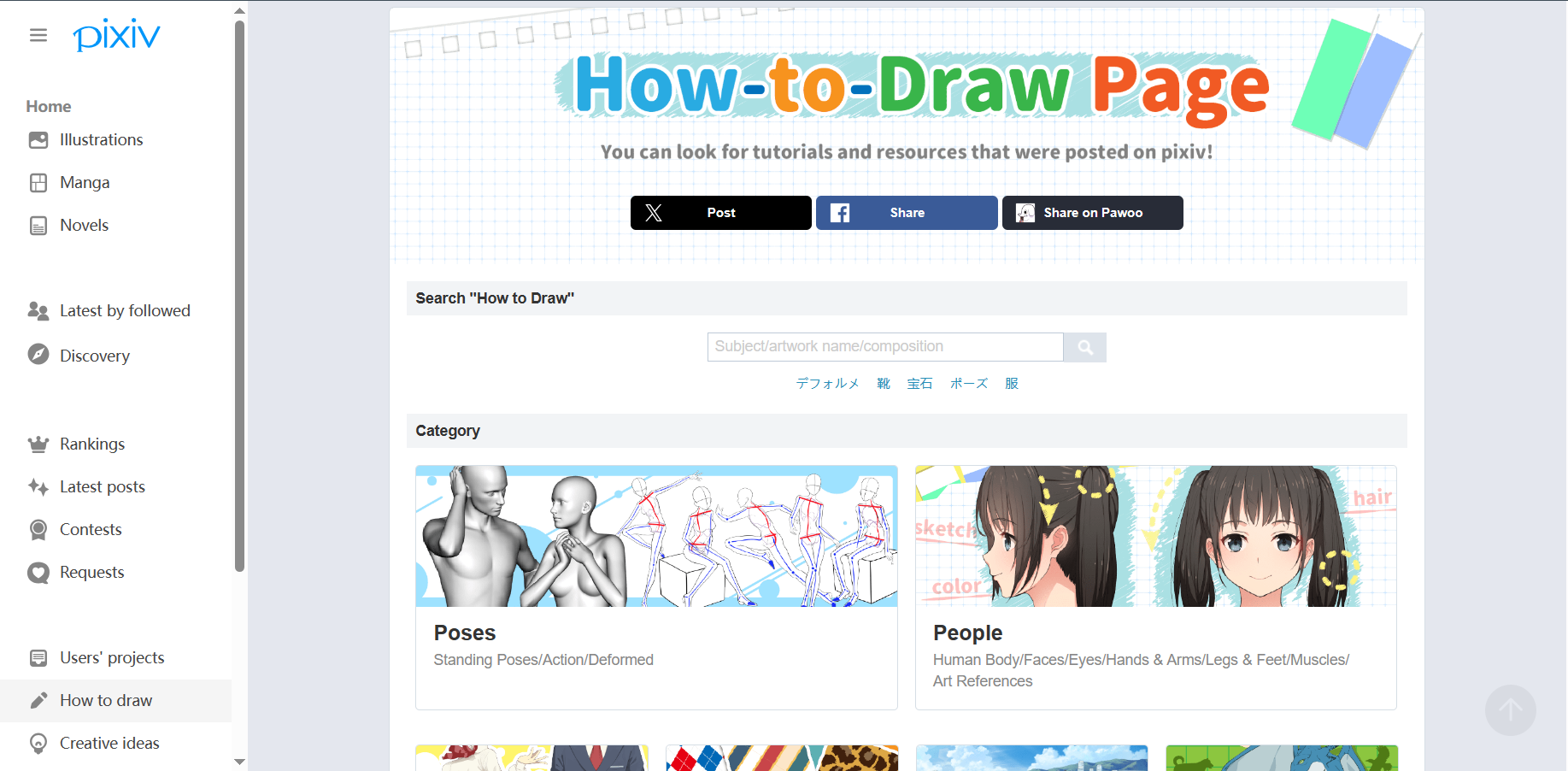This screenshot has width=1568, height=771.
Task: Click the pixiv logo
Action: [x=116, y=35]
